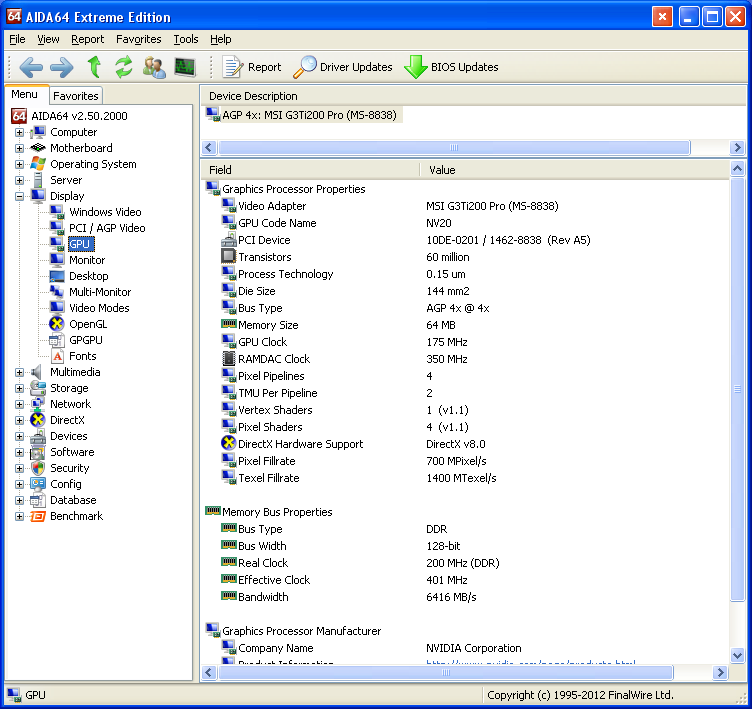752x709 pixels.
Task: Select the Multimedia speaker icon
Action: coord(36,372)
